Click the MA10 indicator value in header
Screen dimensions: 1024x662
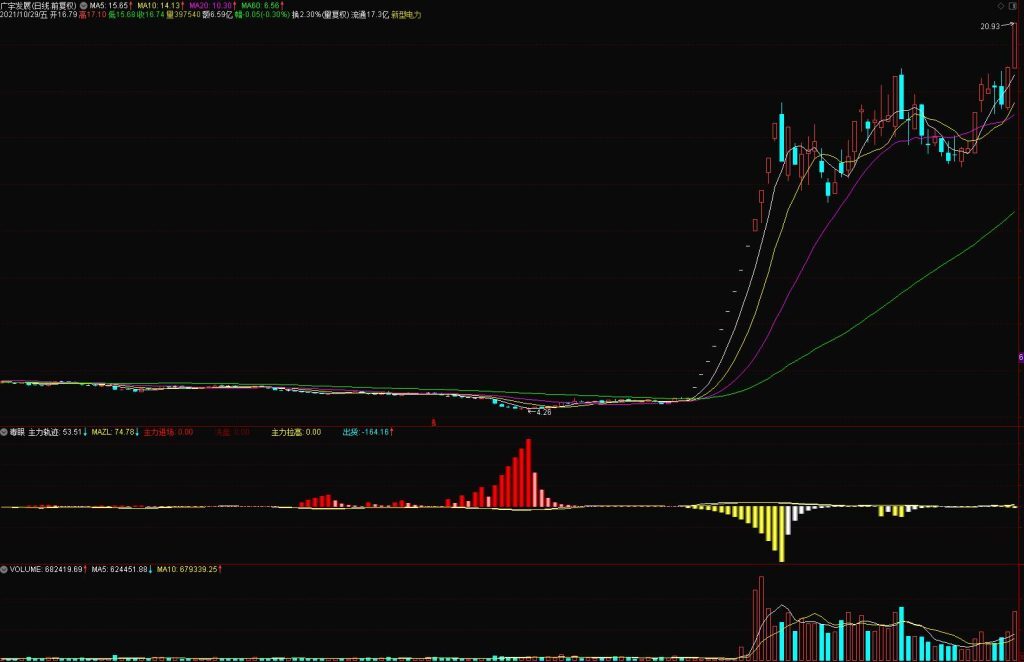[x=162, y=5]
